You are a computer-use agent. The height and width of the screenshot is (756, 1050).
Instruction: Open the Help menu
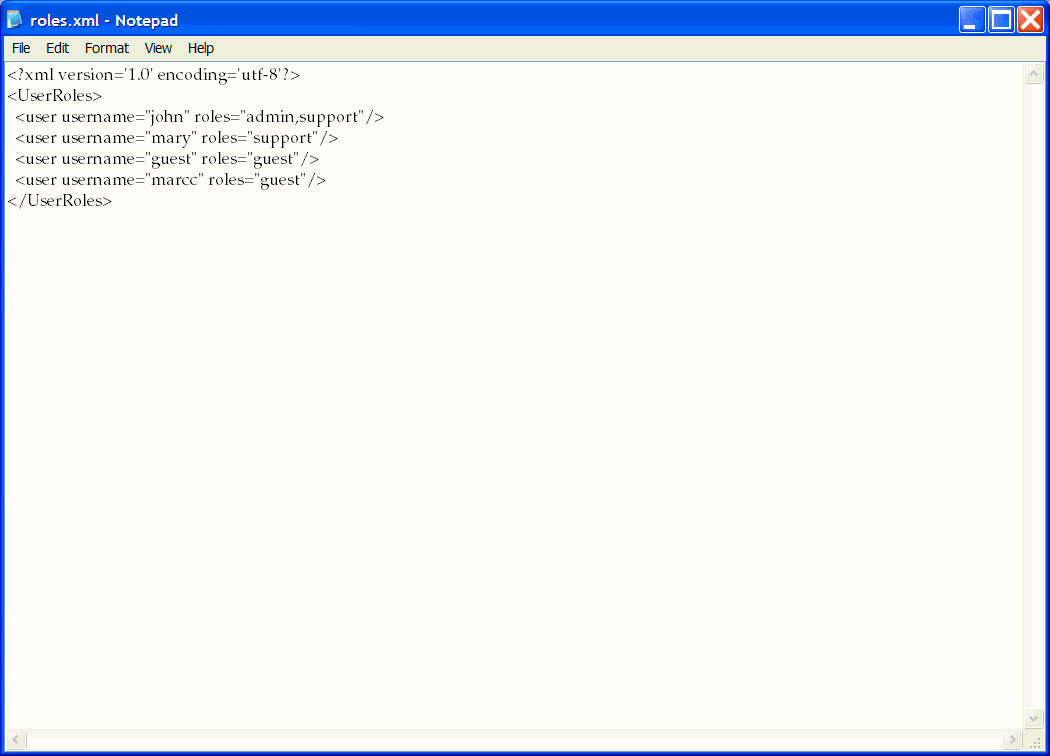[x=200, y=48]
